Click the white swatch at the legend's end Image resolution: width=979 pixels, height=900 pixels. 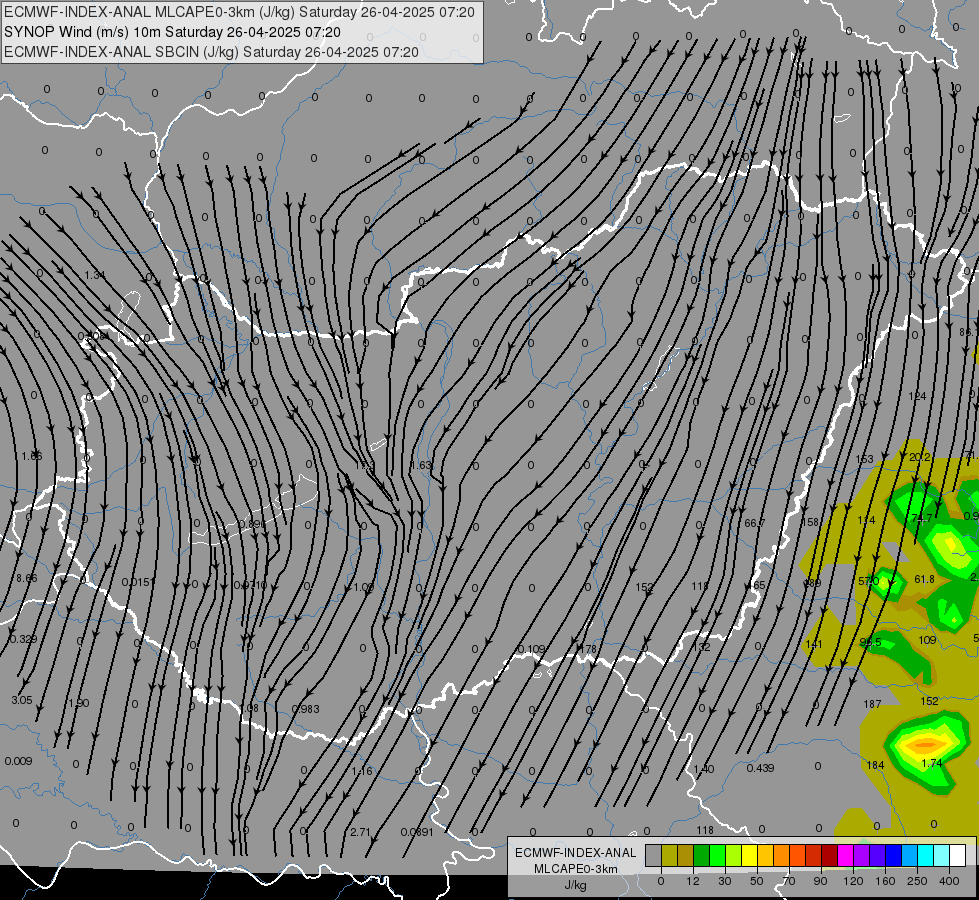pos(957,855)
